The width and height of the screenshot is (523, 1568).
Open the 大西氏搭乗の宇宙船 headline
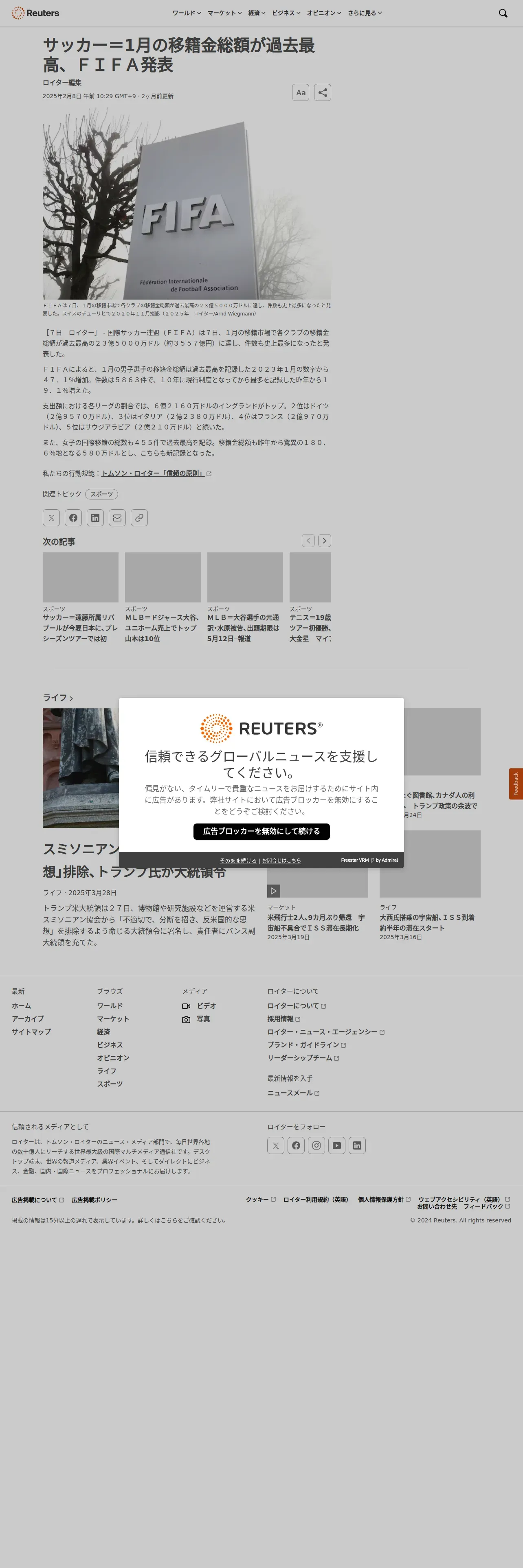[x=427, y=923]
